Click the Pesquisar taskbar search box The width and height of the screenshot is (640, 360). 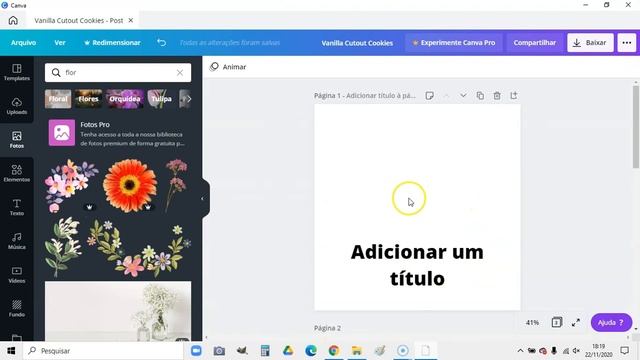coord(103,351)
